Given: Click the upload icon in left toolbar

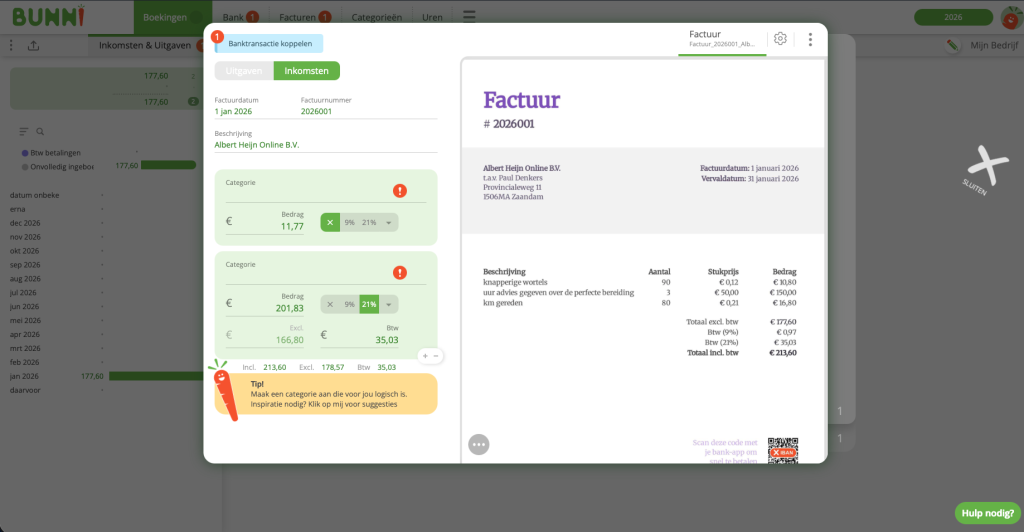Looking at the screenshot, I should tap(33, 45).
